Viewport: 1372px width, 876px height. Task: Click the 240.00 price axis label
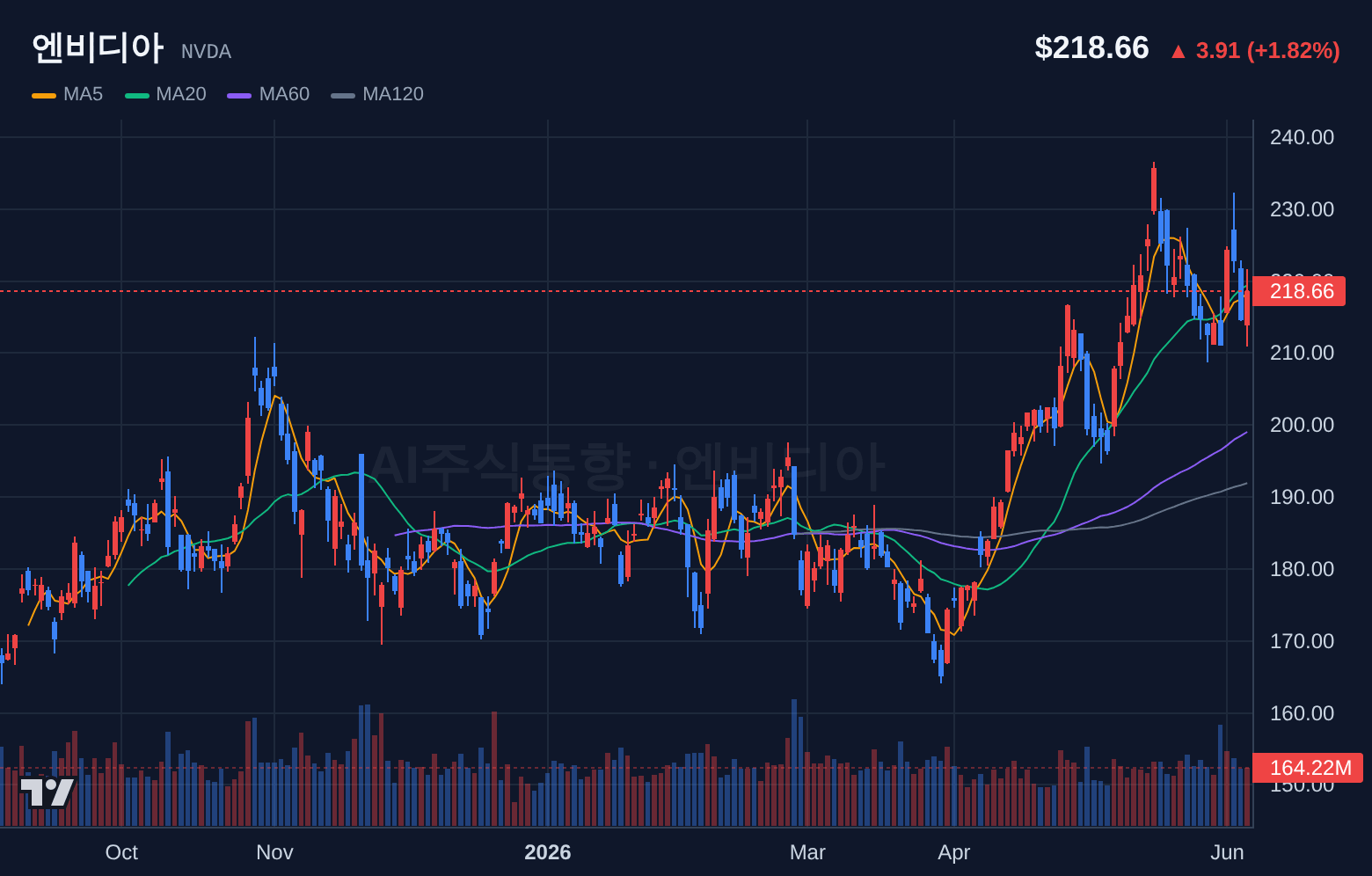click(1302, 137)
